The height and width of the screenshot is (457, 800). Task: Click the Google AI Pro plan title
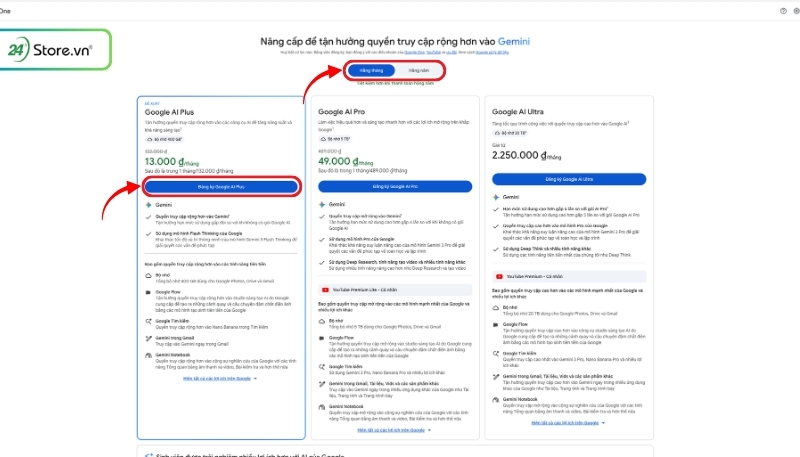pos(341,112)
